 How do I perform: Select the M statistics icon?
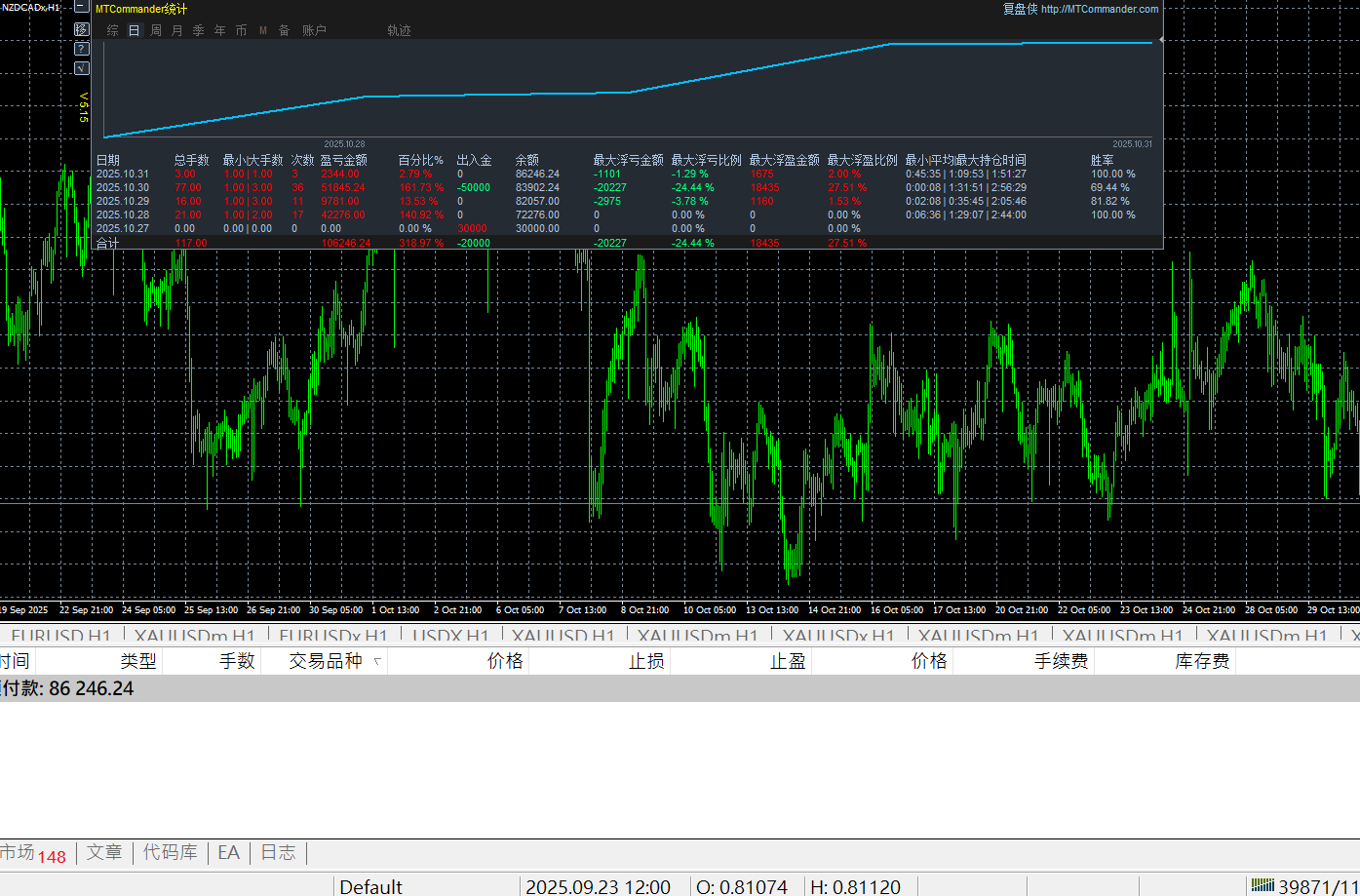click(263, 30)
